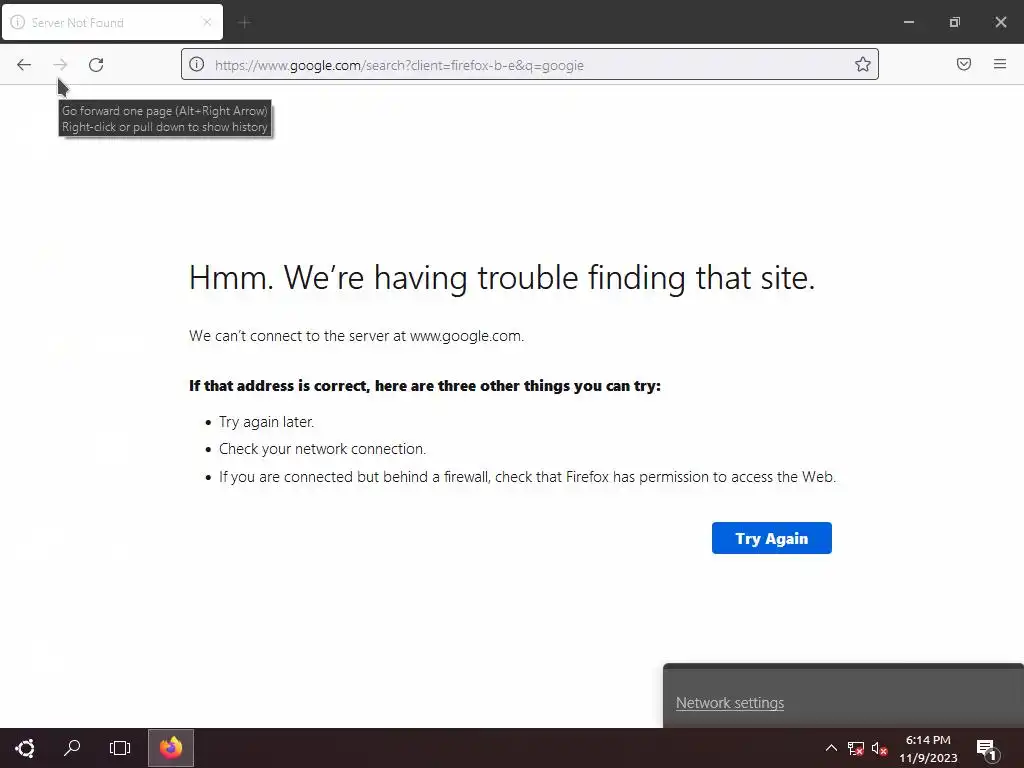This screenshot has height=768, width=1024.
Task: Click the Try Again button
Action: (771, 538)
